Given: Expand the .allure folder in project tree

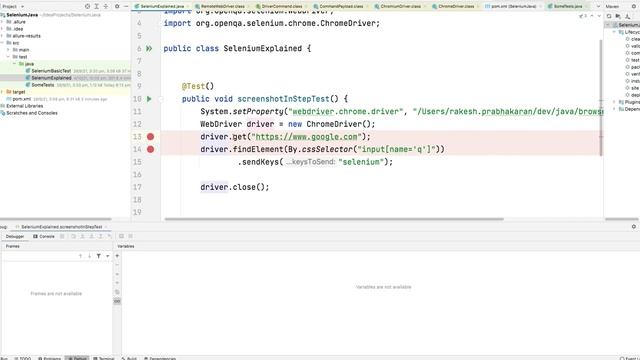Looking at the screenshot, I should 2,22.
